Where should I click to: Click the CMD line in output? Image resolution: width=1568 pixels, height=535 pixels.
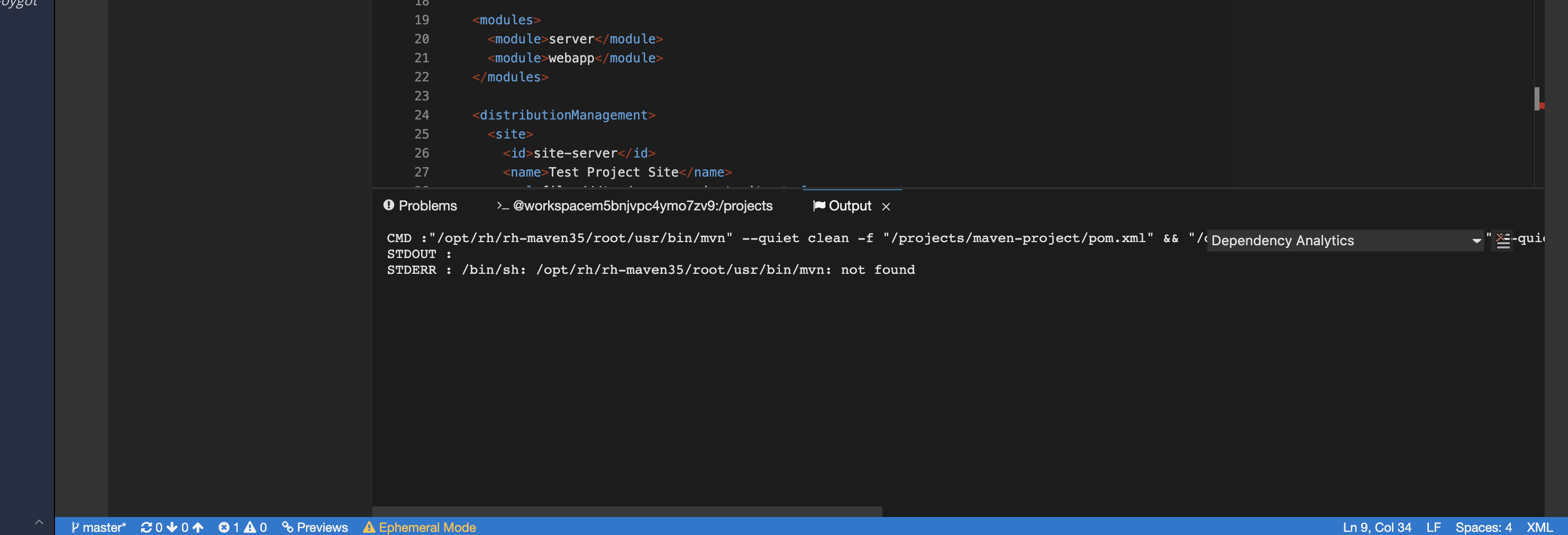(x=796, y=238)
